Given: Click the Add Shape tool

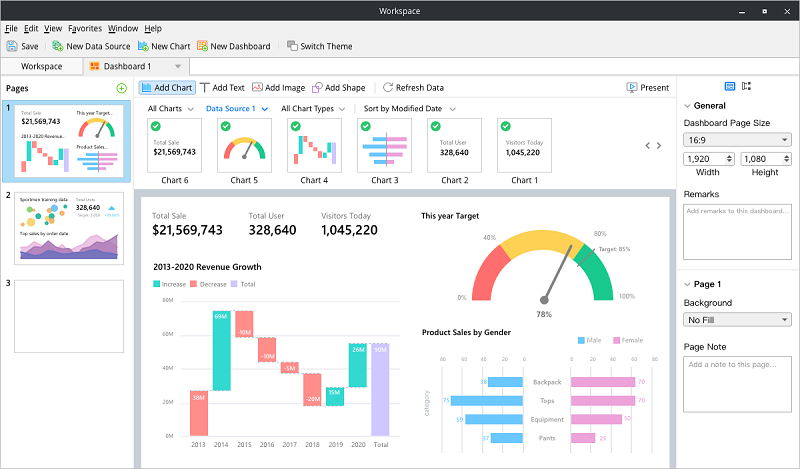Looking at the screenshot, I should [x=317, y=88].
